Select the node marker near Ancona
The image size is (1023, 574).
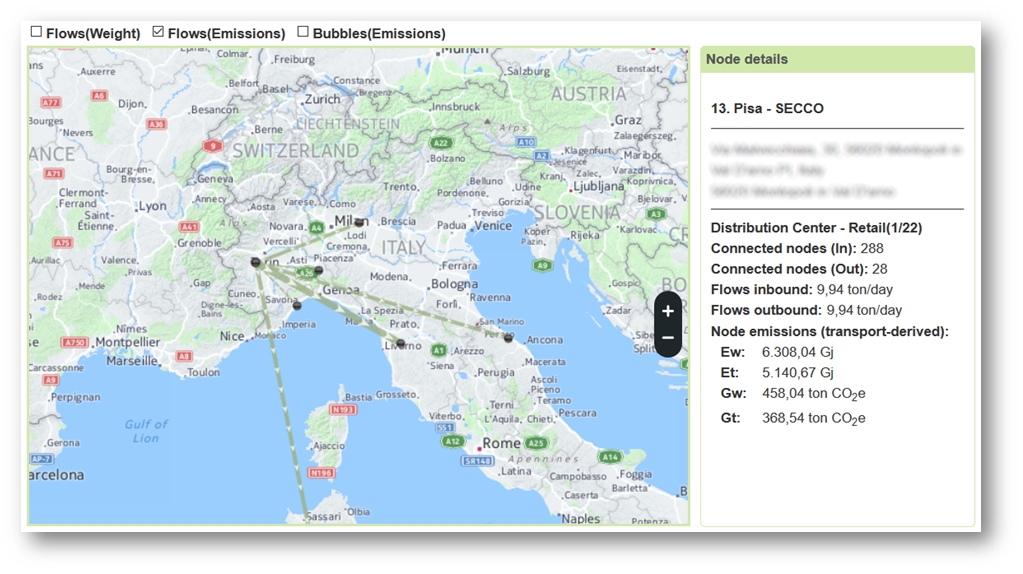tap(508, 338)
